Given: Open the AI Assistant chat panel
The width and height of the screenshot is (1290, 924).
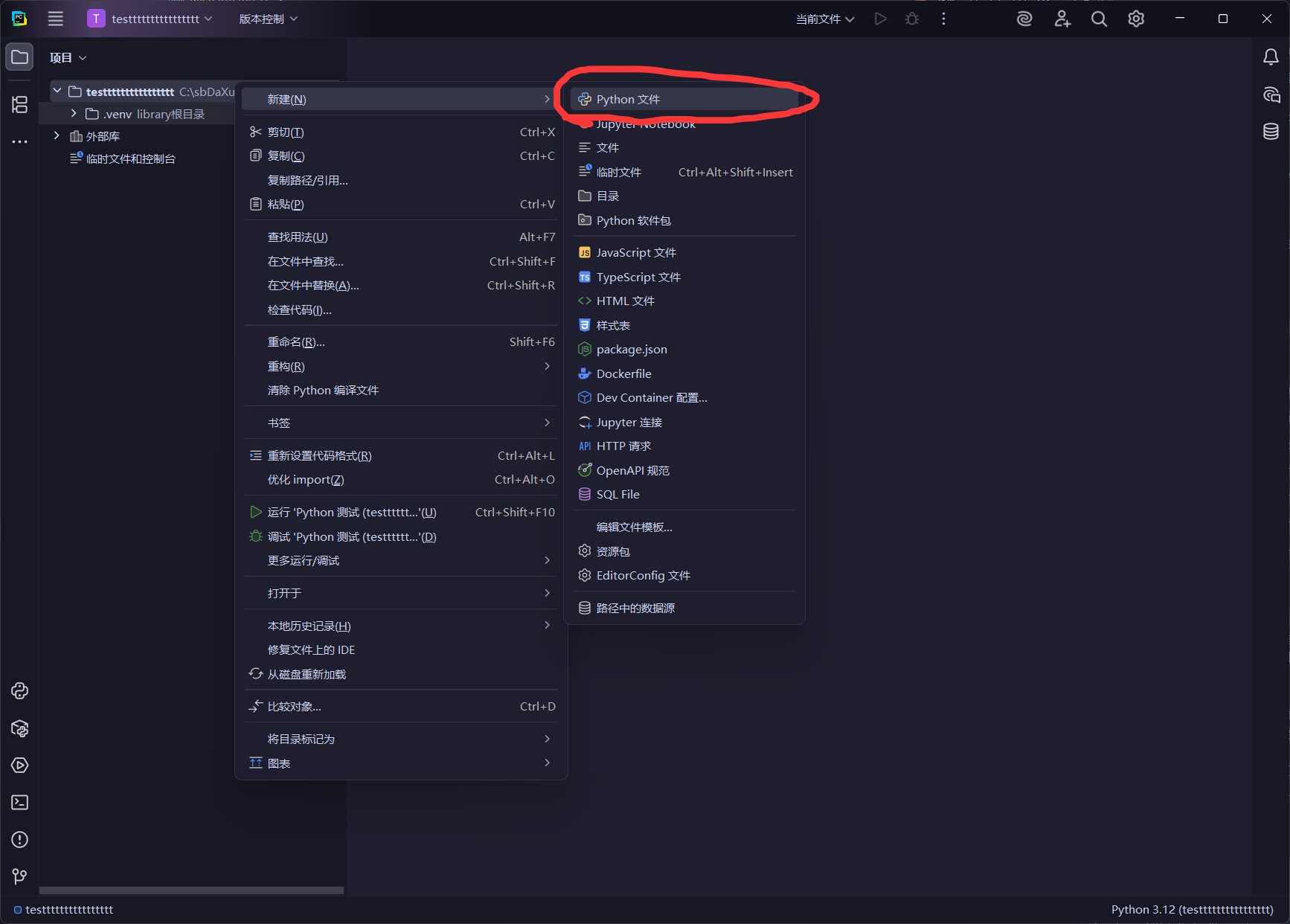Looking at the screenshot, I should (x=1271, y=94).
